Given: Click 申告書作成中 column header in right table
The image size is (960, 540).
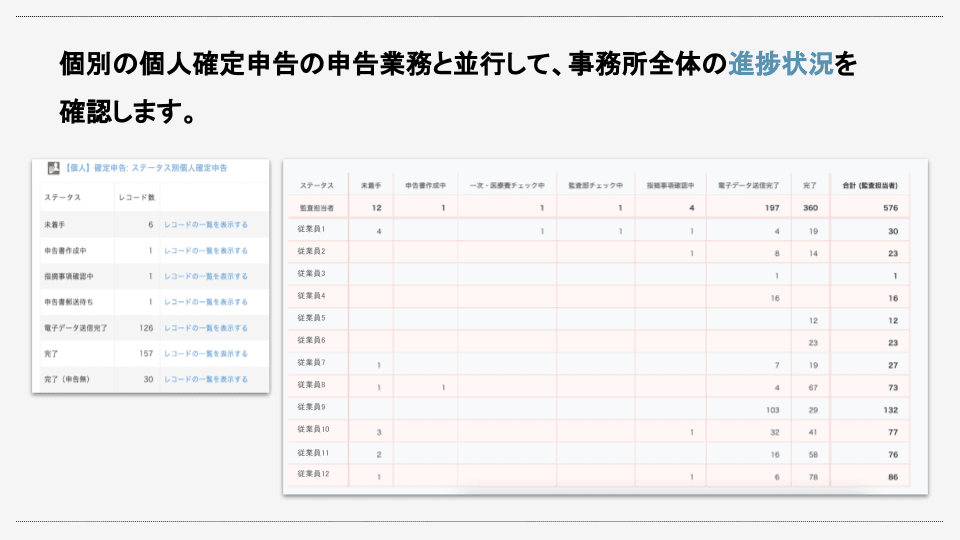Looking at the screenshot, I should tap(426, 185).
